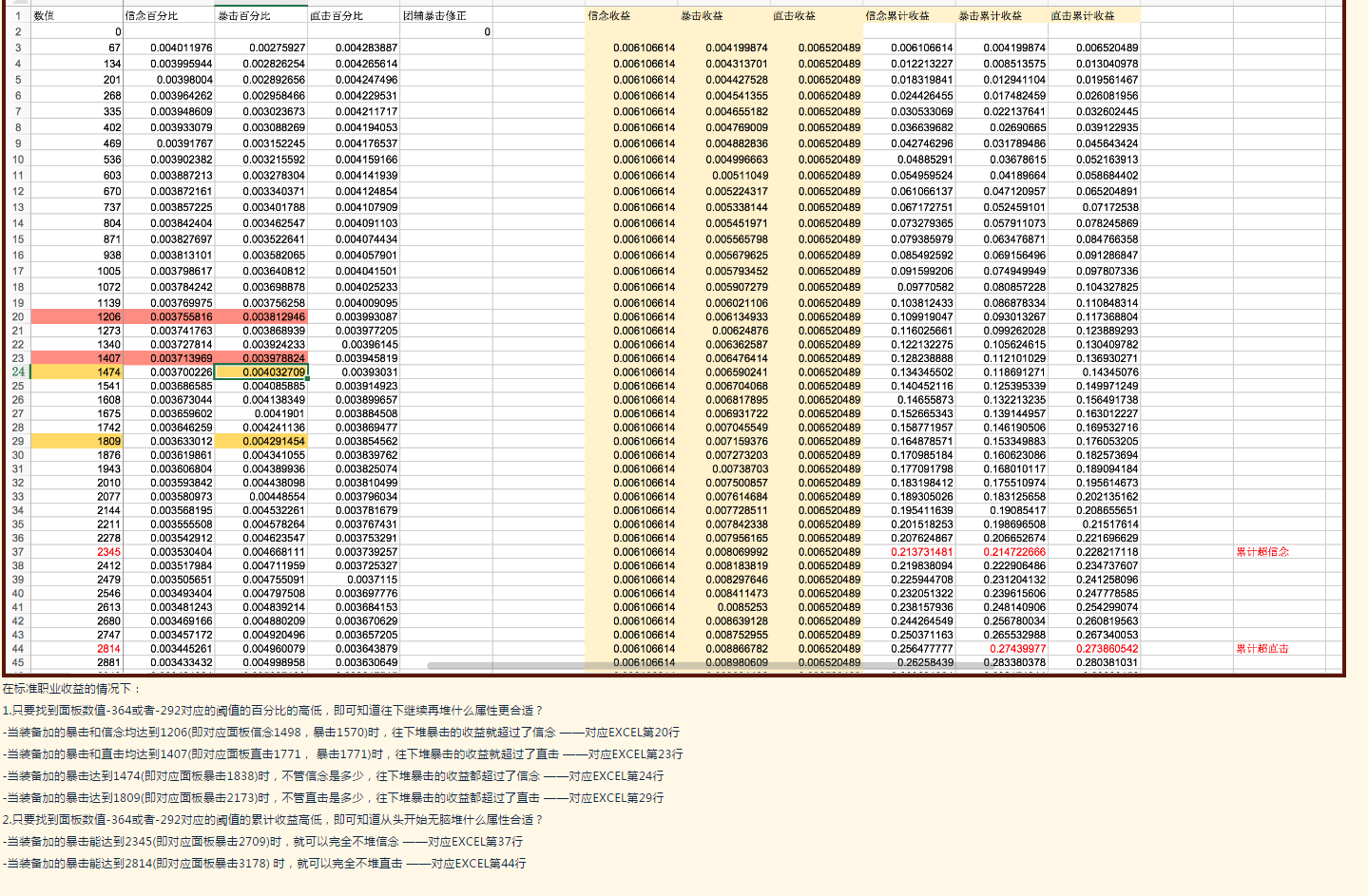
Task: Select row header 1
Action: 17,15
